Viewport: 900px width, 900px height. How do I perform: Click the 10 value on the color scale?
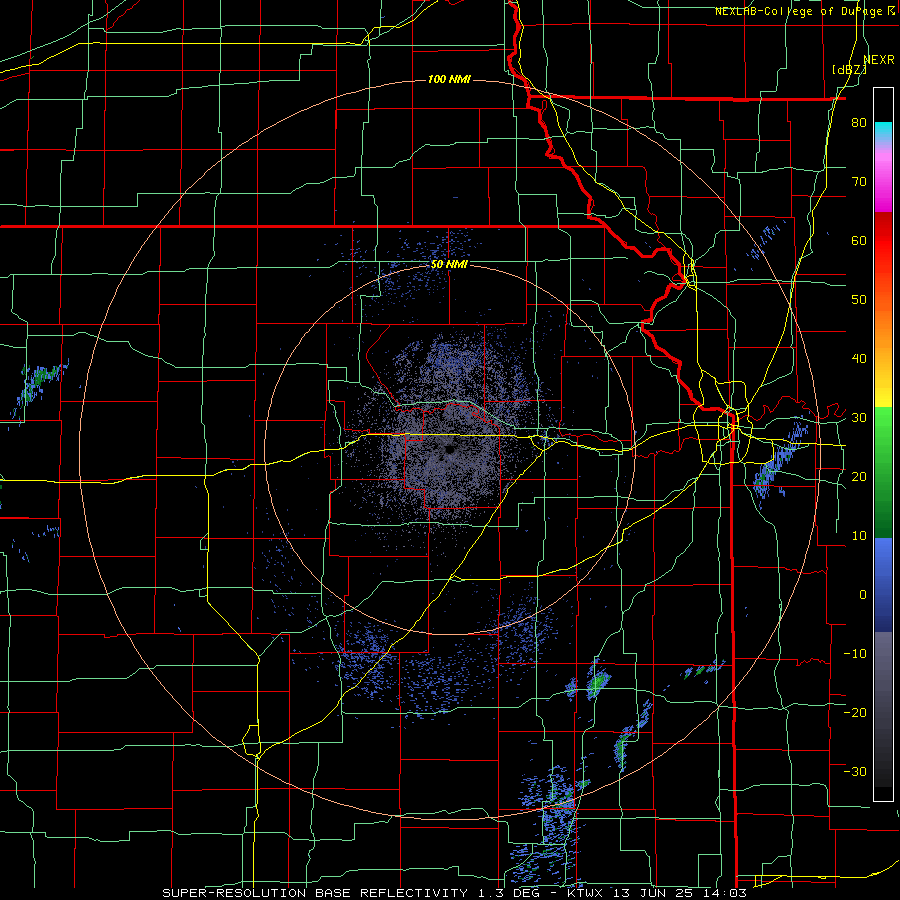point(859,536)
